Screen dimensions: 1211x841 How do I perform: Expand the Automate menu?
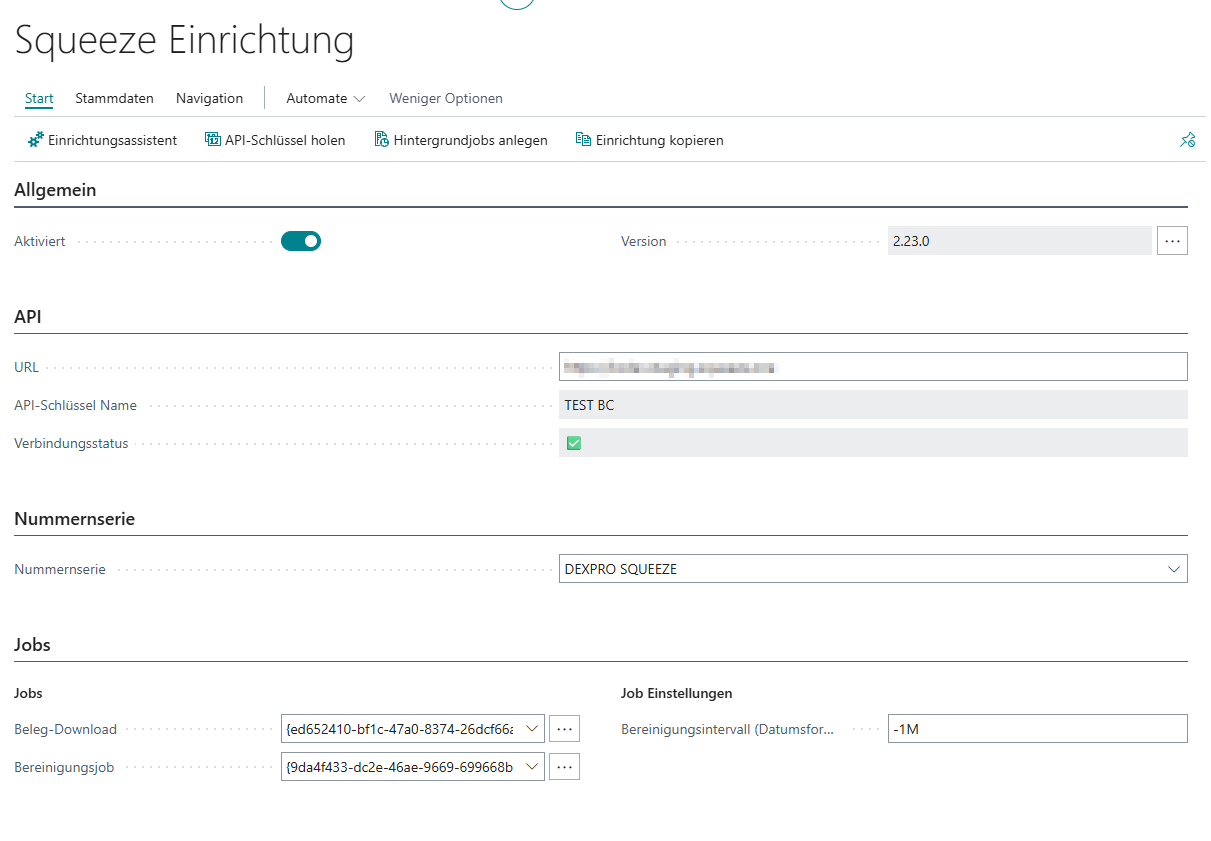326,99
